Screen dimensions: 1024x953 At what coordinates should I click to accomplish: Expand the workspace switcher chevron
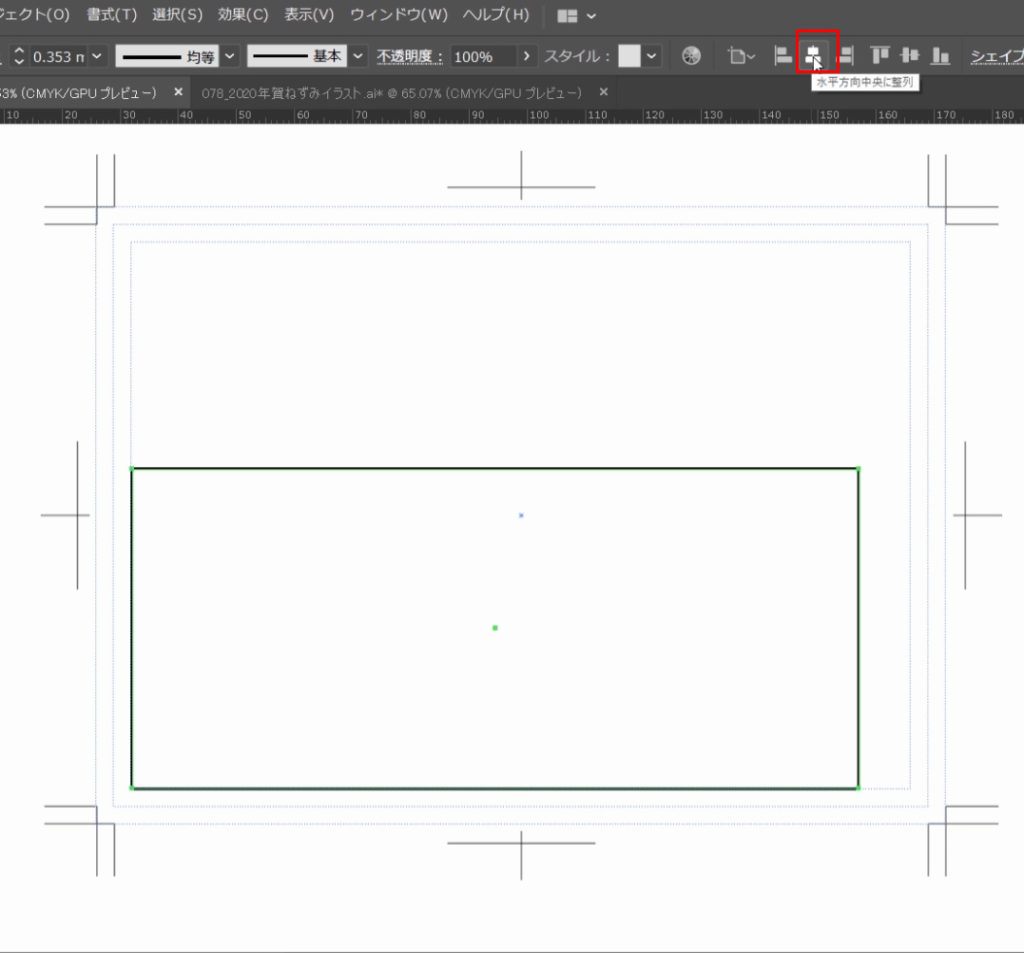pos(592,16)
